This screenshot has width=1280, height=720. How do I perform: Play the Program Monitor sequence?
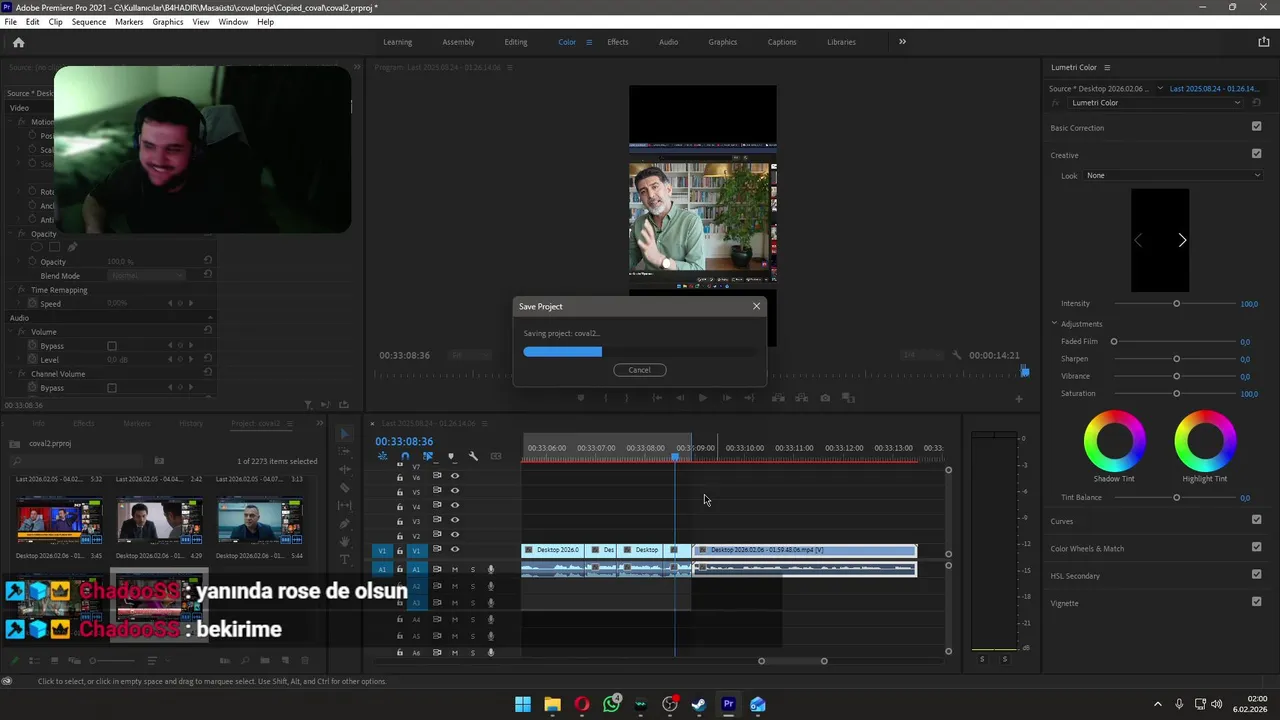[x=702, y=398]
